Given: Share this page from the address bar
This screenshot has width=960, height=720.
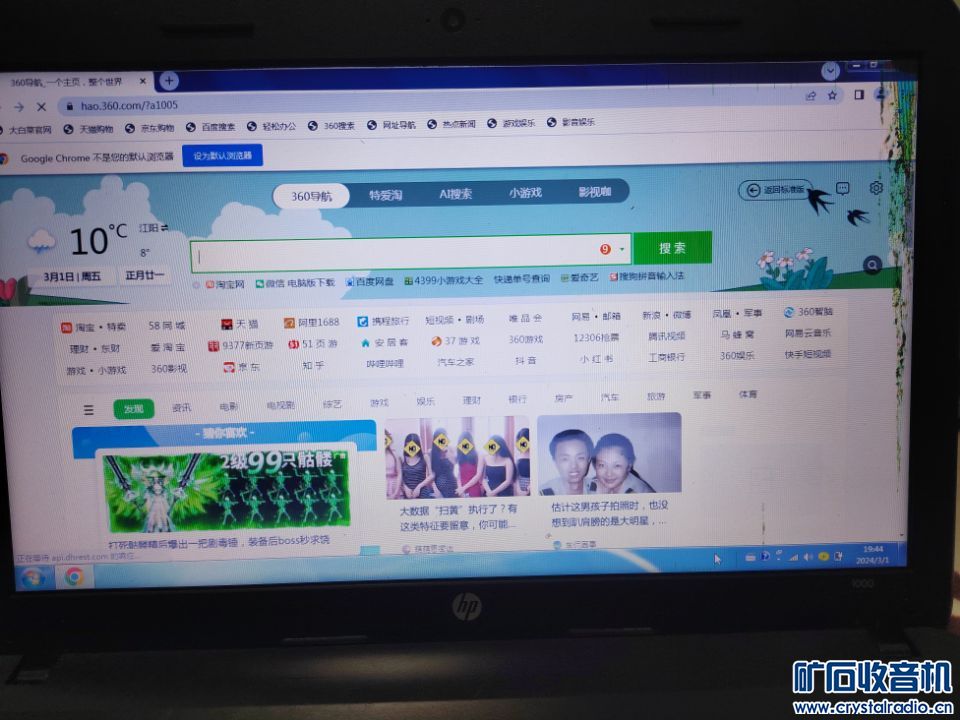Looking at the screenshot, I should point(811,96).
